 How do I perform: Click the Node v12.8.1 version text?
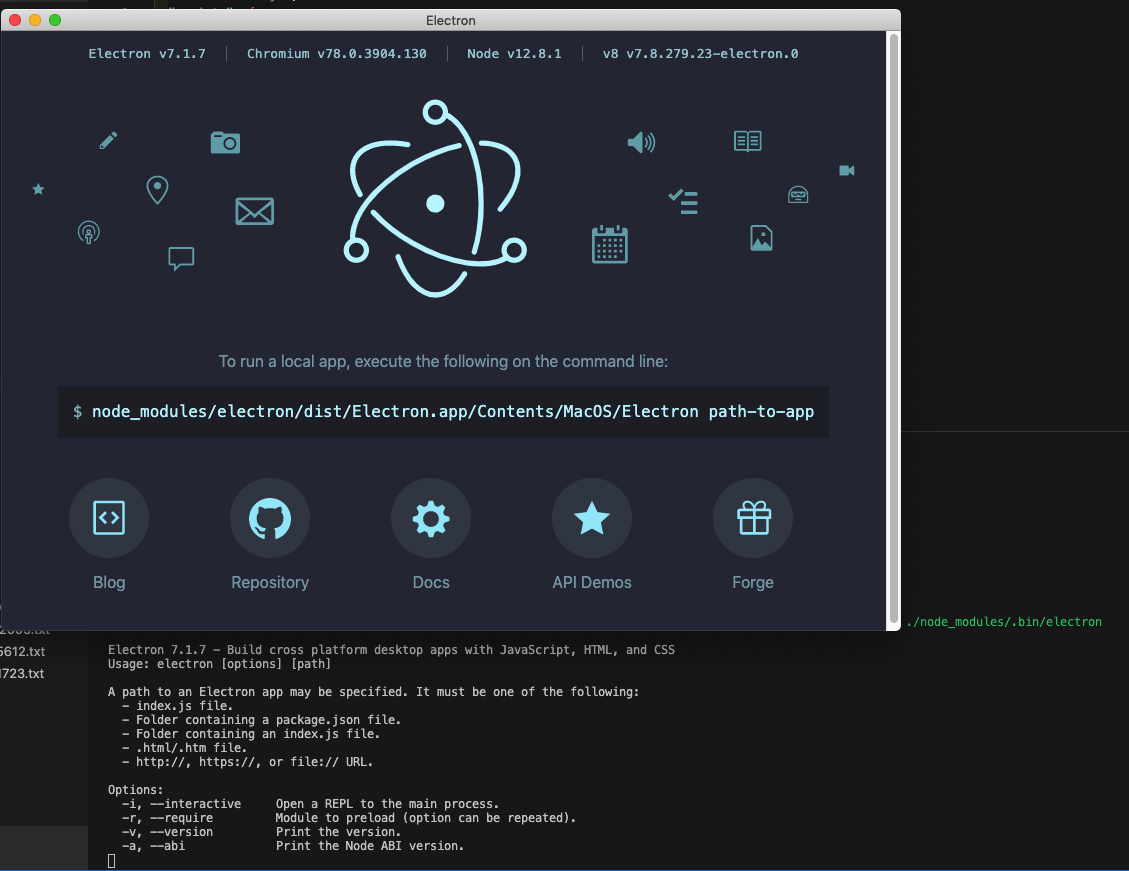click(514, 53)
